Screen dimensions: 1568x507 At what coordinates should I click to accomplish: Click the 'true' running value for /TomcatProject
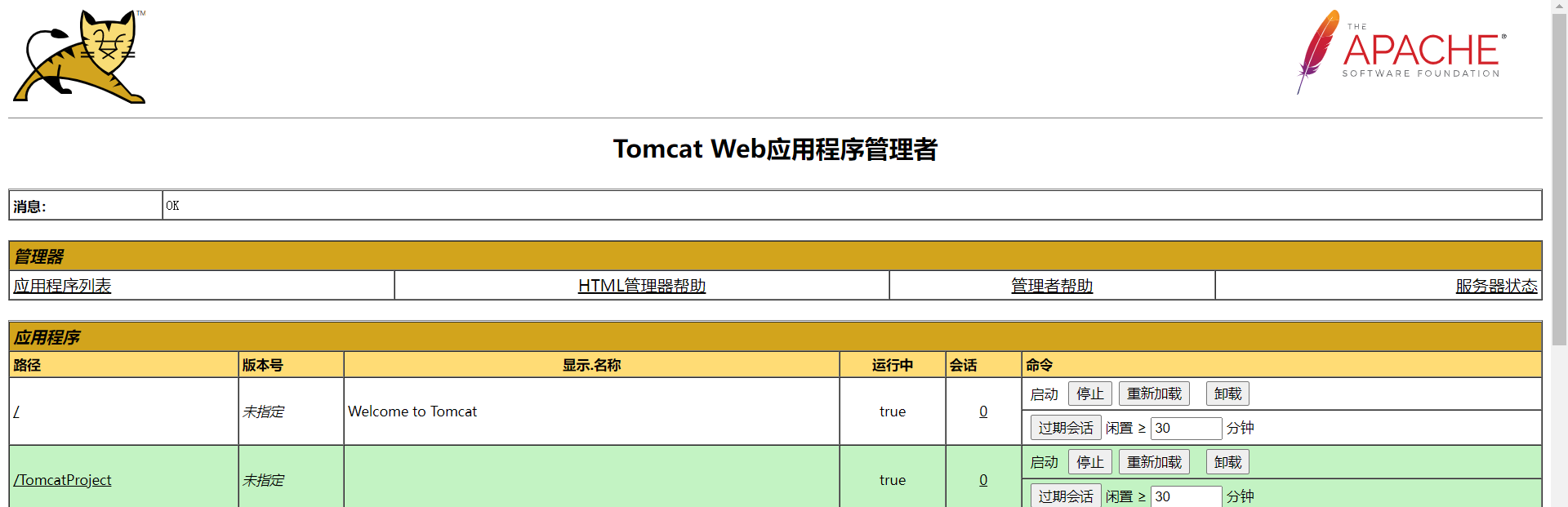[x=893, y=480]
